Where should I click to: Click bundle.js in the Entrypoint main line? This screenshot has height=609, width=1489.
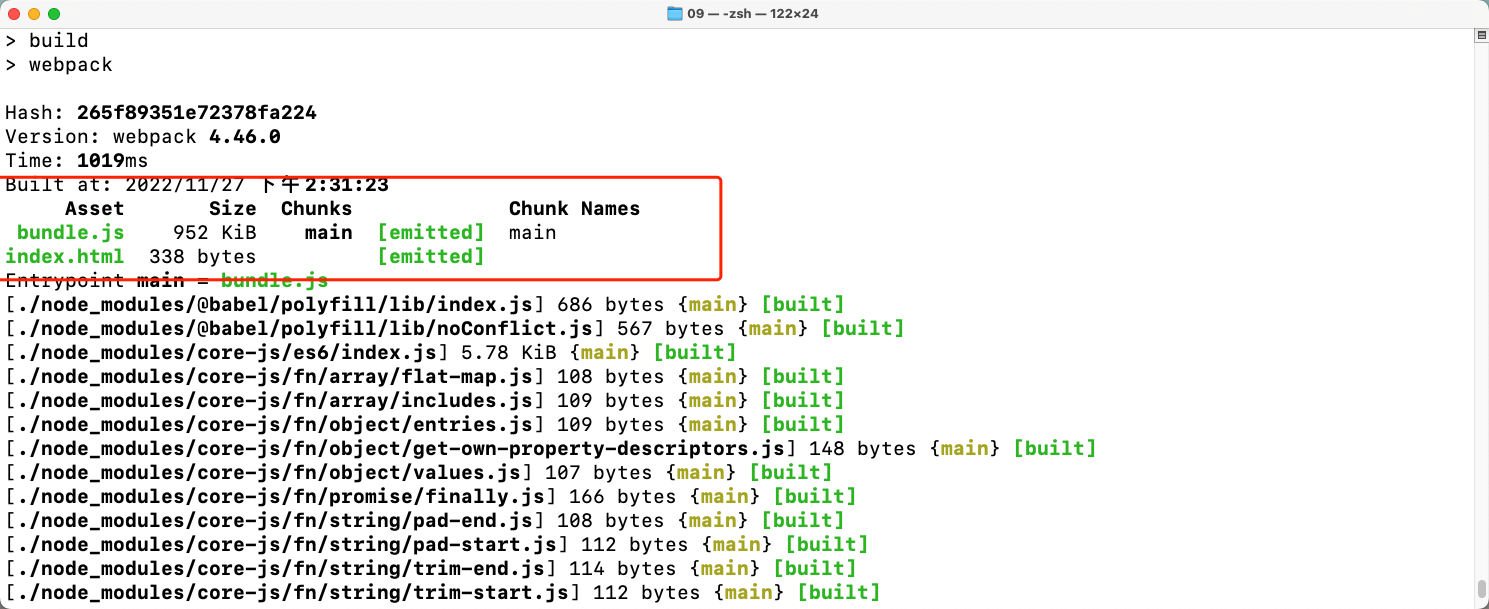[275, 281]
